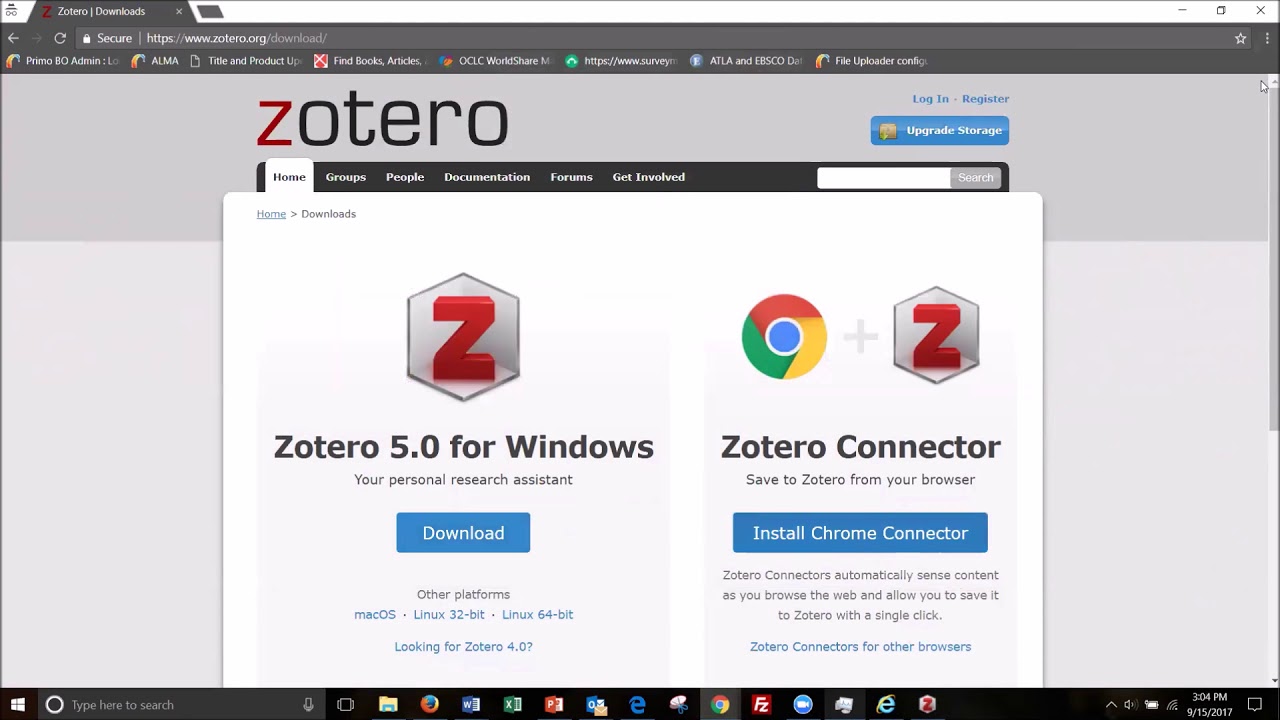Click the site Search button

pyautogui.click(x=976, y=178)
